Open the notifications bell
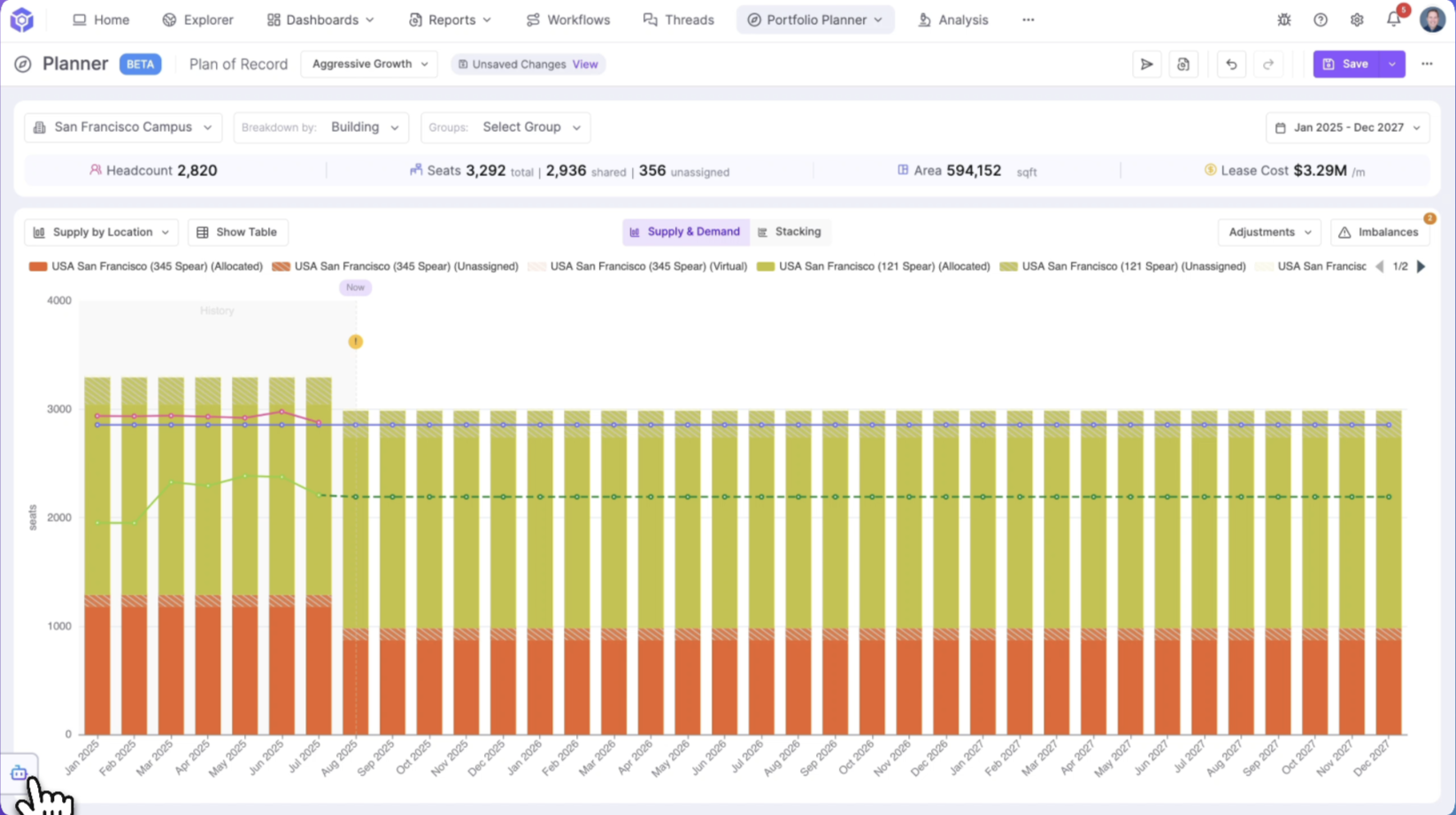 [1393, 19]
